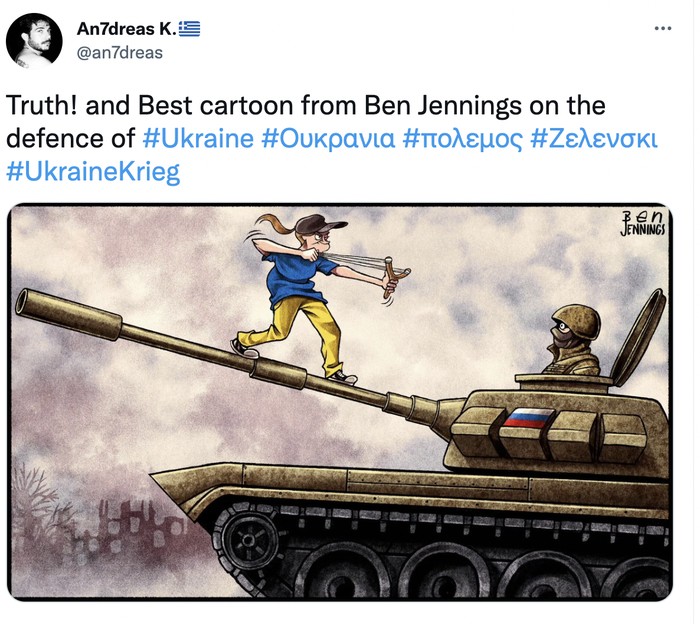Viewport: 700px width, 624px height.
Task: Select the #Ζελενσκι hashtag
Action: click(x=594, y=139)
